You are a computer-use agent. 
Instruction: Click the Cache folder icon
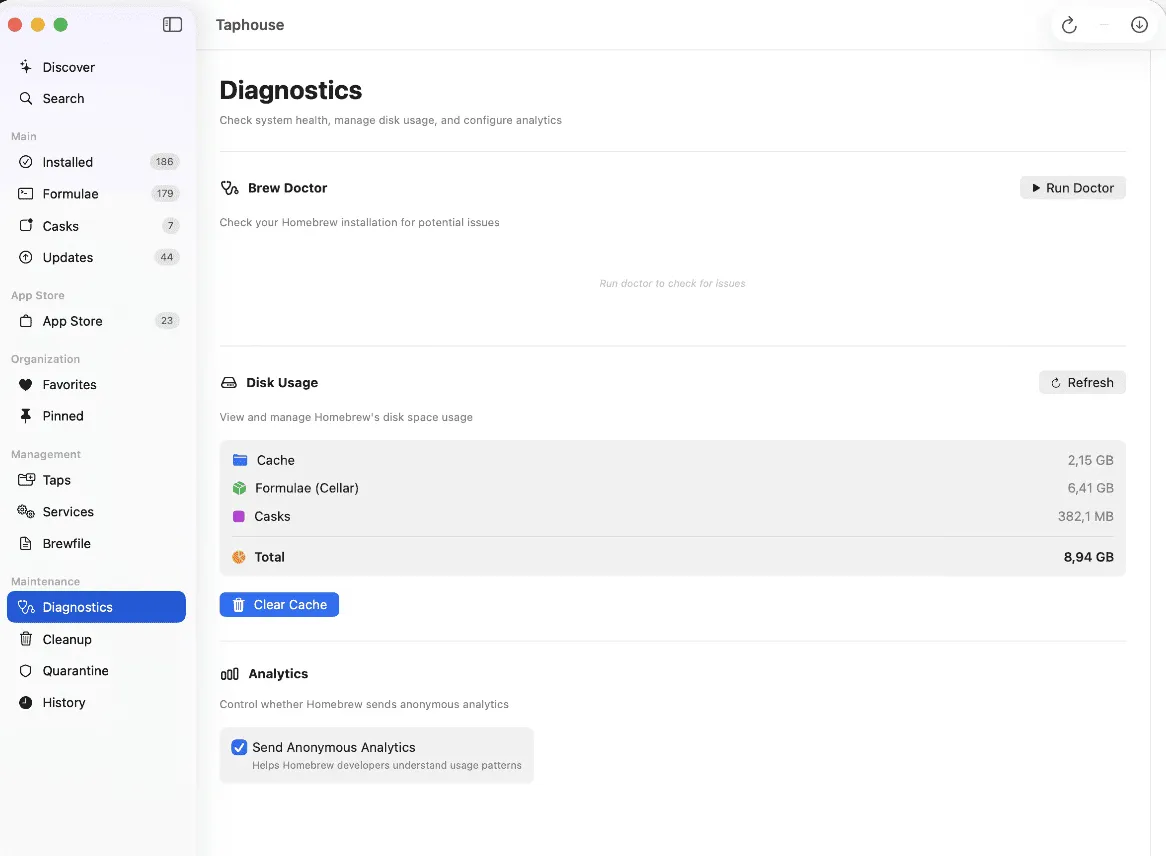239,460
